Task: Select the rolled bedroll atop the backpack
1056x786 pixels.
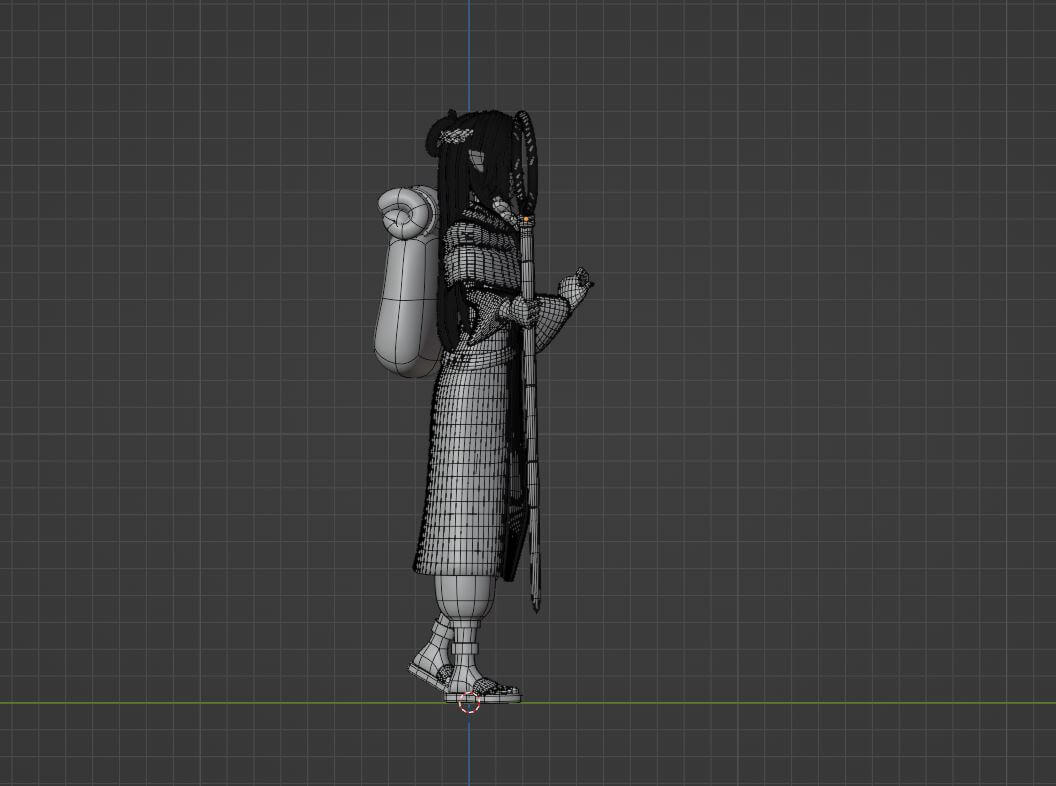Action: [x=406, y=212]
